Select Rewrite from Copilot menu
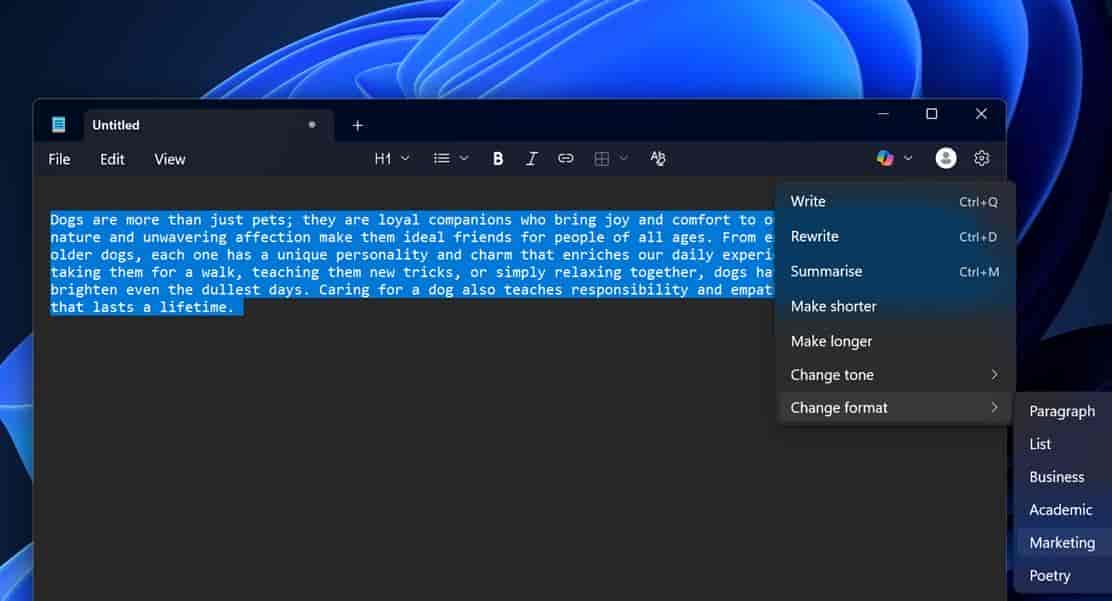Viewport: 1112px width, 601px height. coord(894,236)
